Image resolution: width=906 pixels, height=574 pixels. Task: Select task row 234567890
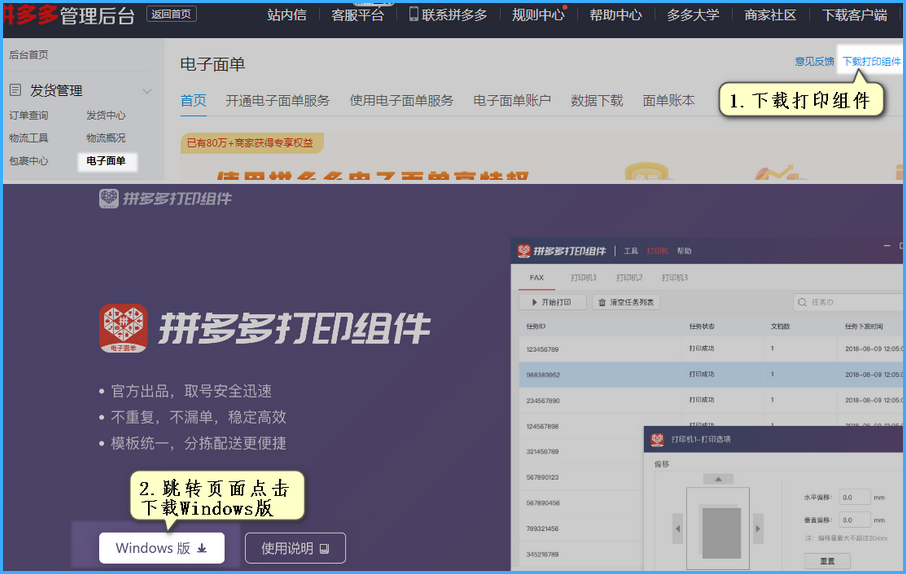pos(711,400)
